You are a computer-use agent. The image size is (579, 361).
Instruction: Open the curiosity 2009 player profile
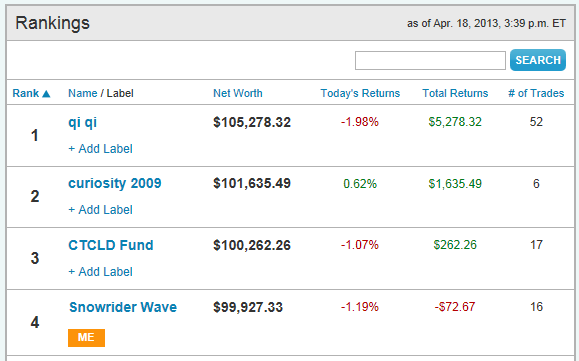[x=115, y=183]
